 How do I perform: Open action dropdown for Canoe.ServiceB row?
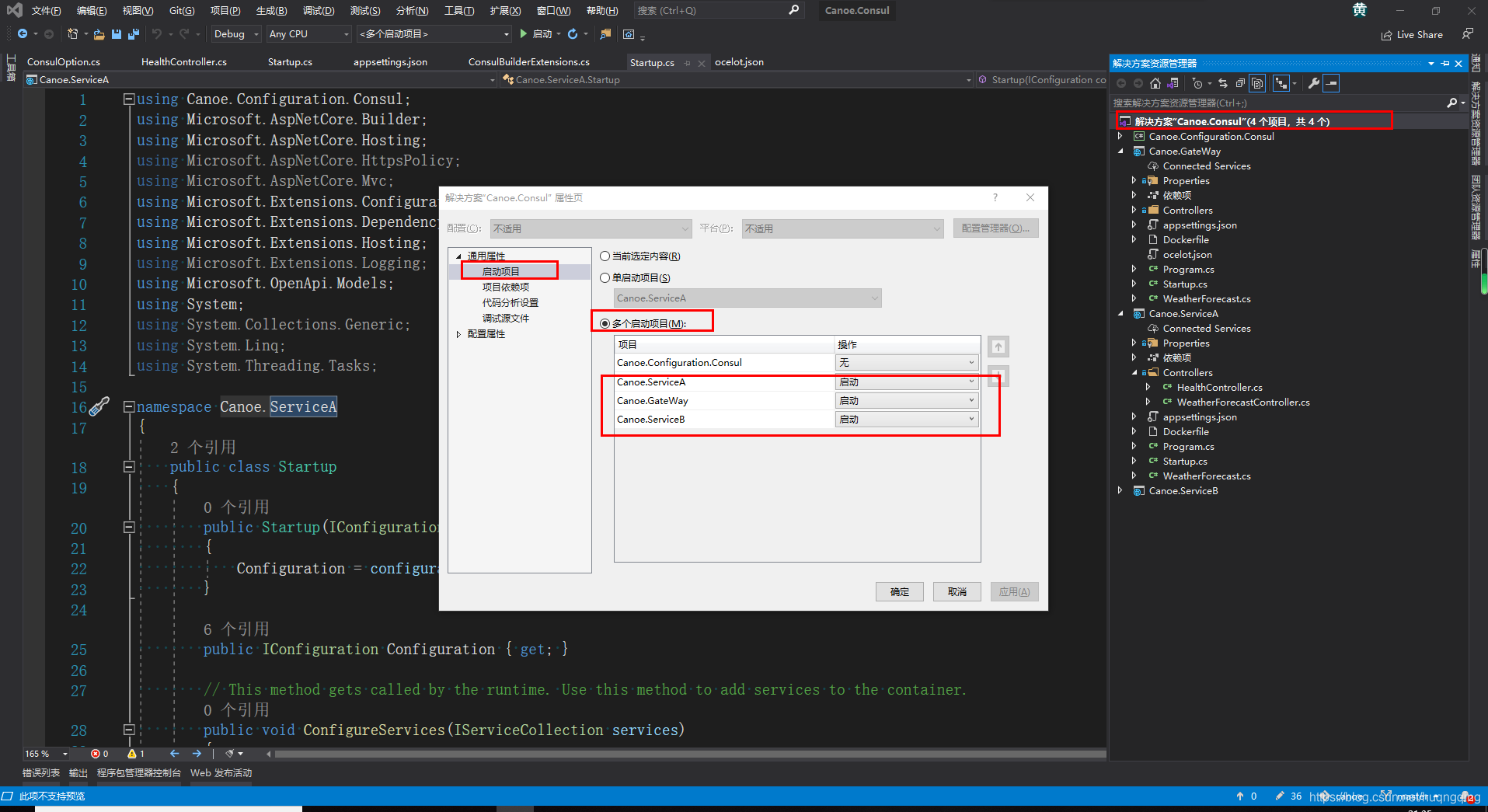coord(907,420)
